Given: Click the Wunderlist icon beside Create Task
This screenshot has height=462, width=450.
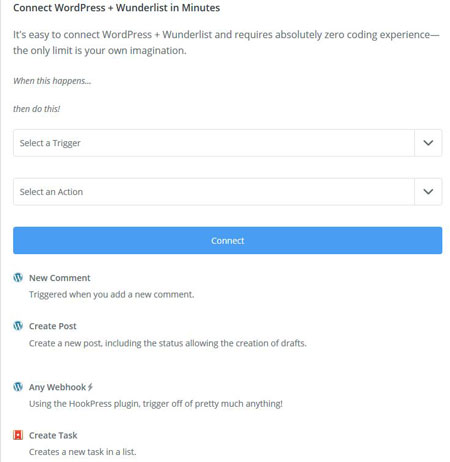Looking at the screenshot, I should coord(18,435).
